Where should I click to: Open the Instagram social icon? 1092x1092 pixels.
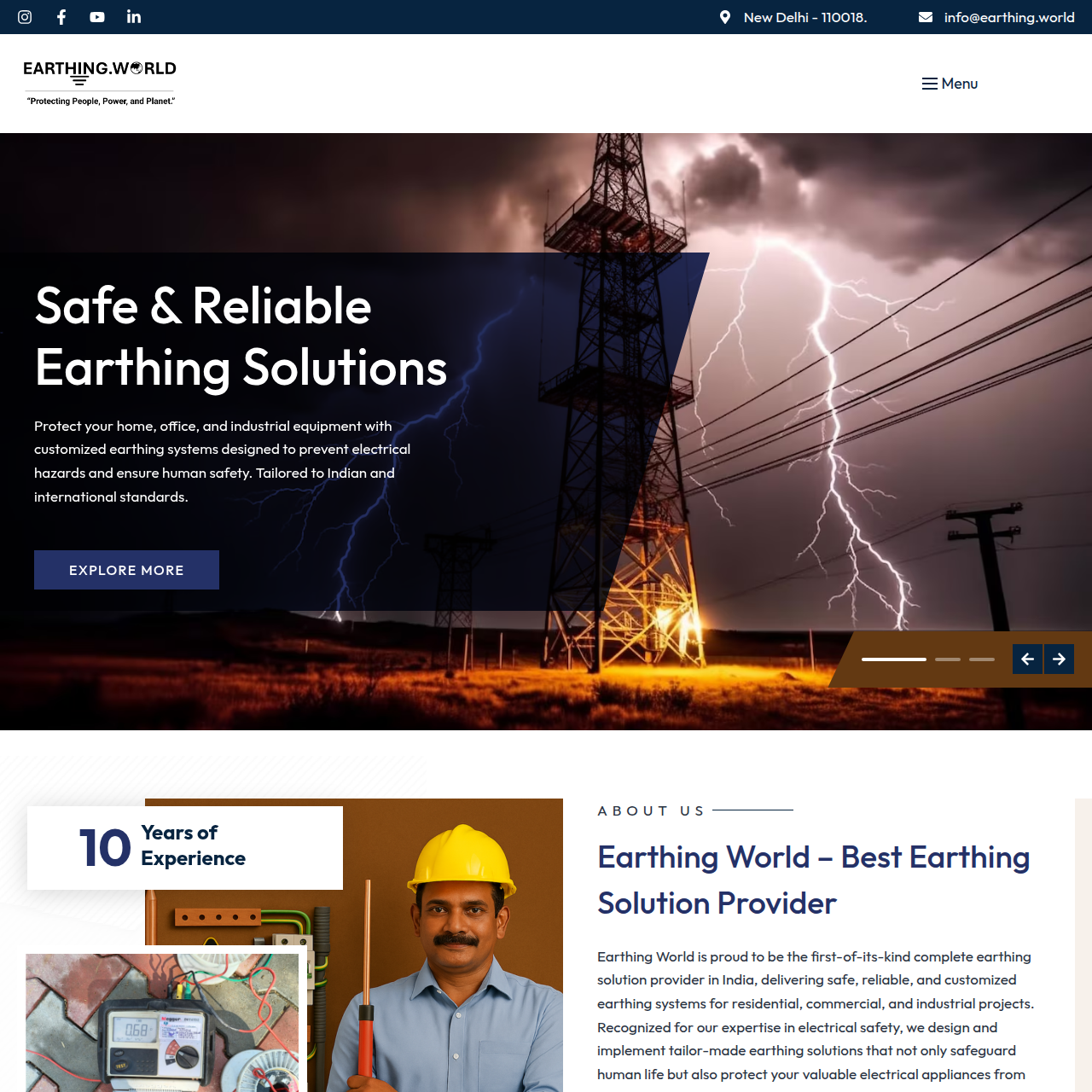(25, 17)
